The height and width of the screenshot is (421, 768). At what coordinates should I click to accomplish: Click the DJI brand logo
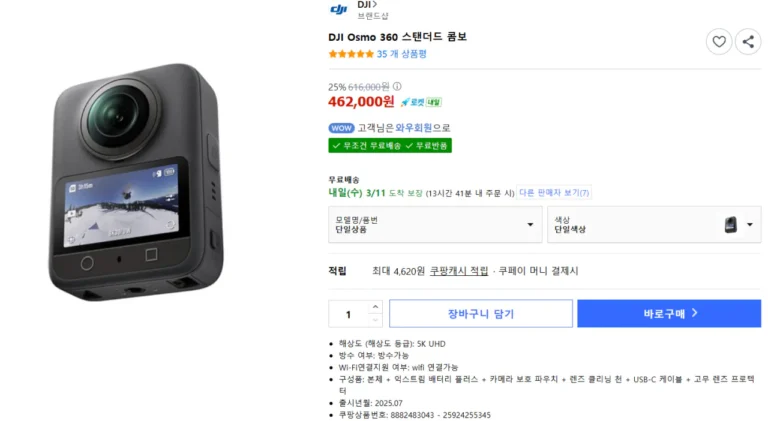pyautogui.click(x=338, y=10)
